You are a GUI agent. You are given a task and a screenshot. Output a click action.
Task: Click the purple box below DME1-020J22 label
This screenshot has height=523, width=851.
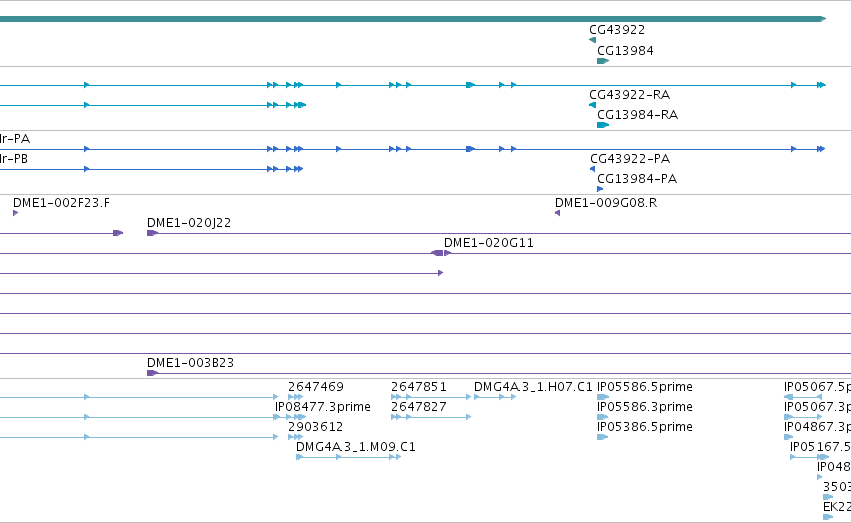153,233
